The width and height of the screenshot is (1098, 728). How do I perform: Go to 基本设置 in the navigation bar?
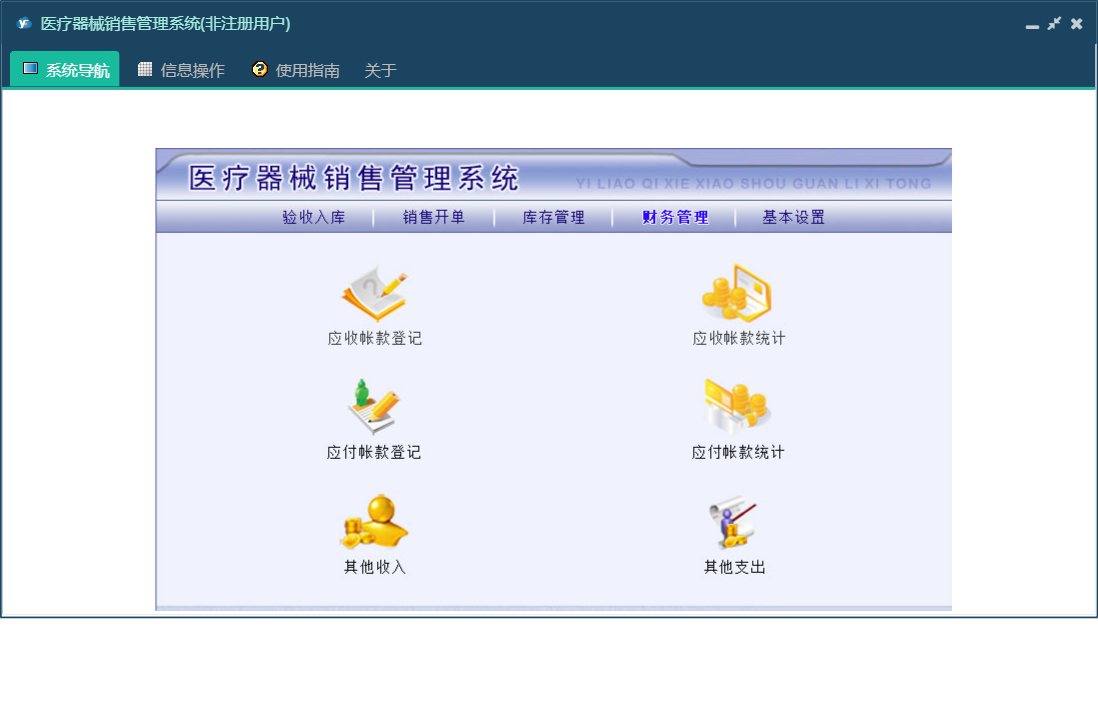(x=794, y=217)
